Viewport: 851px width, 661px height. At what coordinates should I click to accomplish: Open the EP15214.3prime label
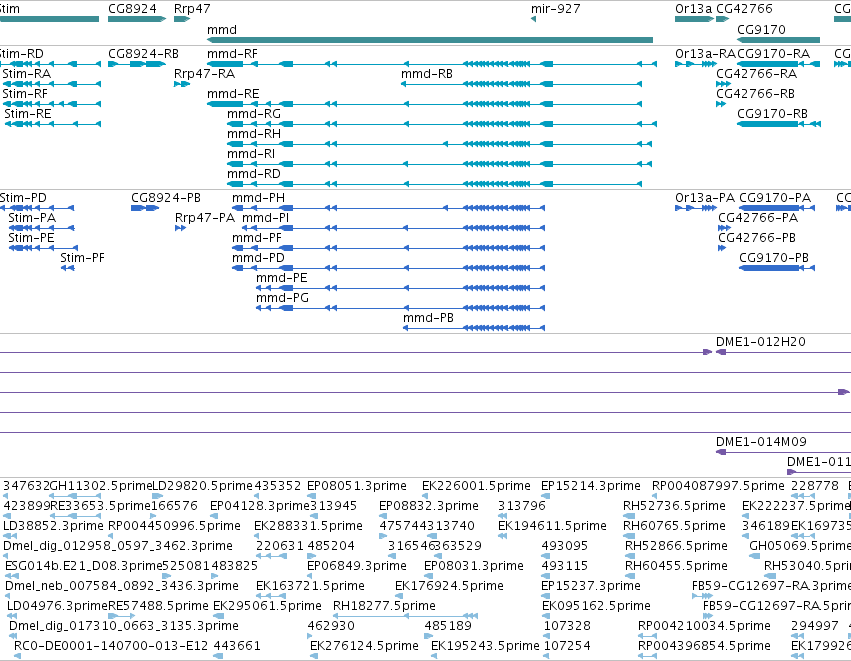[x=590, y=486]
